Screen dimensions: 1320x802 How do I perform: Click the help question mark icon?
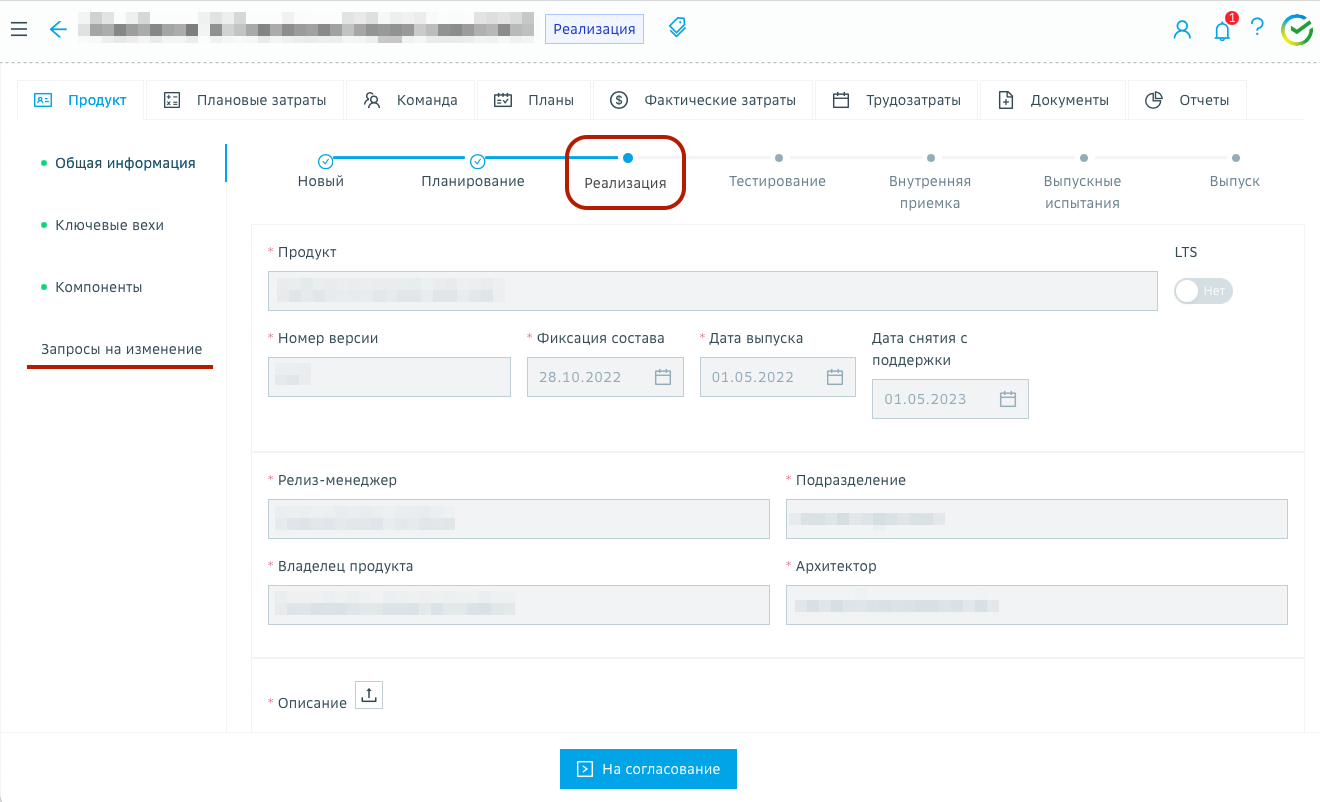1257,28
